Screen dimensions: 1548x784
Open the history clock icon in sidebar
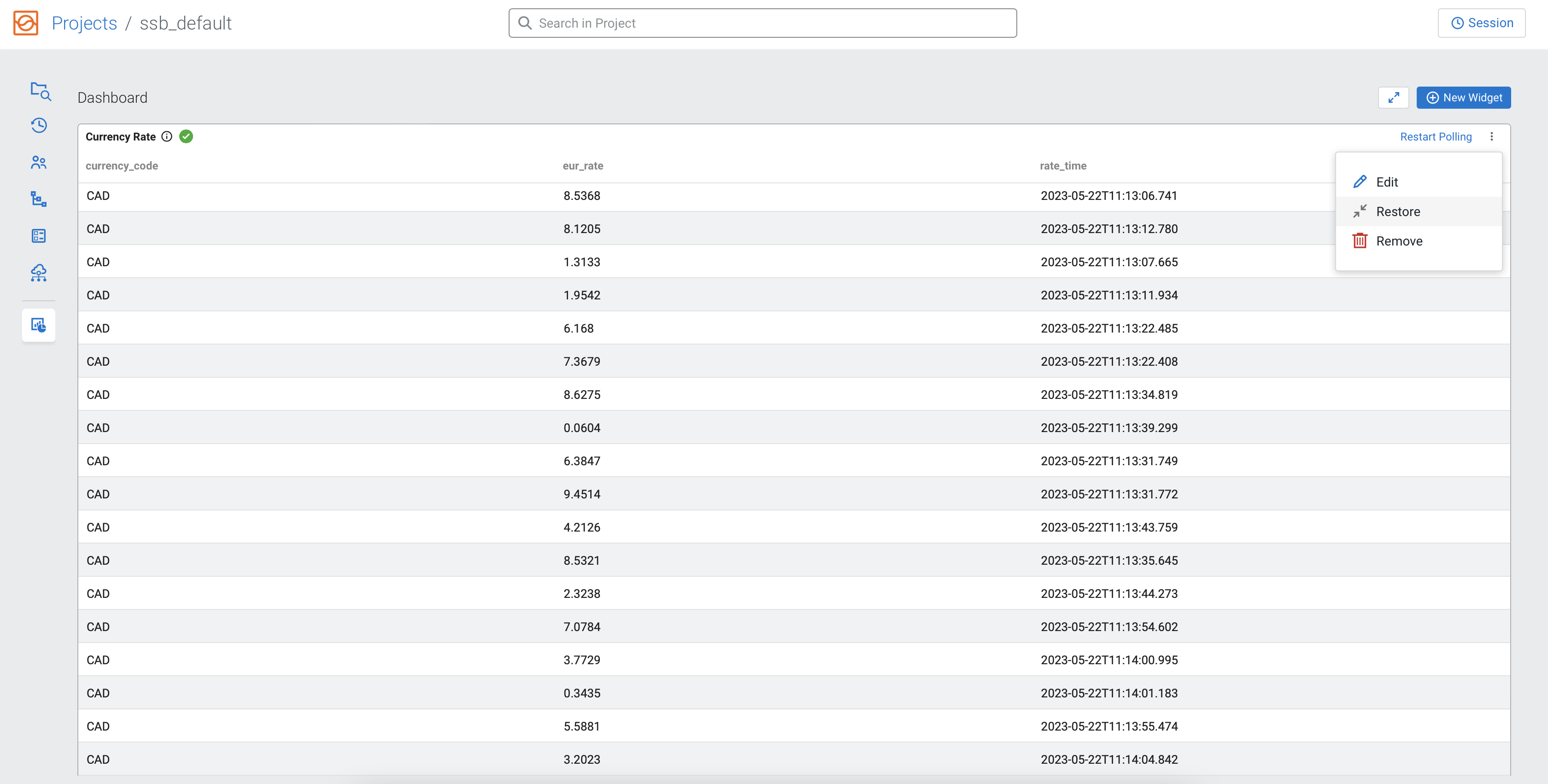(x=39, y=126)
